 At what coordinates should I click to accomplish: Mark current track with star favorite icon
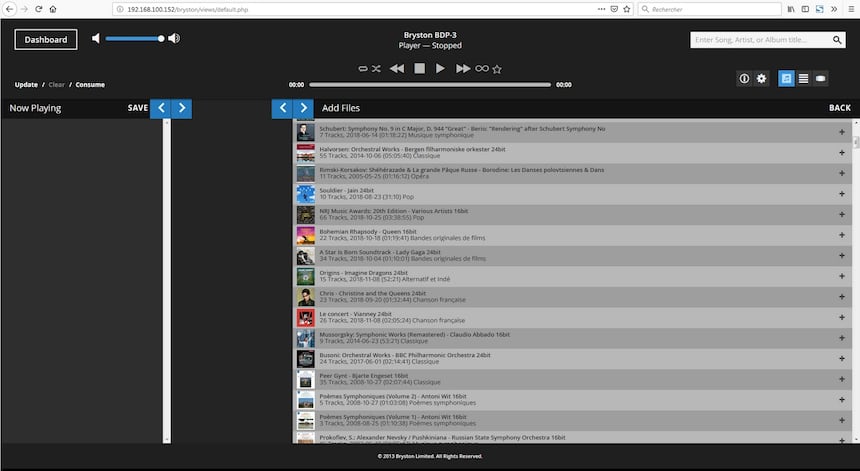coord(497,69)
